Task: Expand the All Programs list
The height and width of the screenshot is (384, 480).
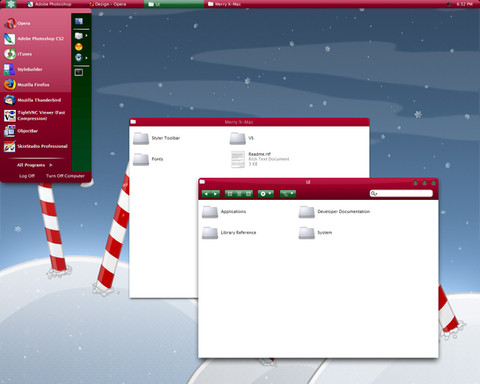Action: [x=35, y=165]
